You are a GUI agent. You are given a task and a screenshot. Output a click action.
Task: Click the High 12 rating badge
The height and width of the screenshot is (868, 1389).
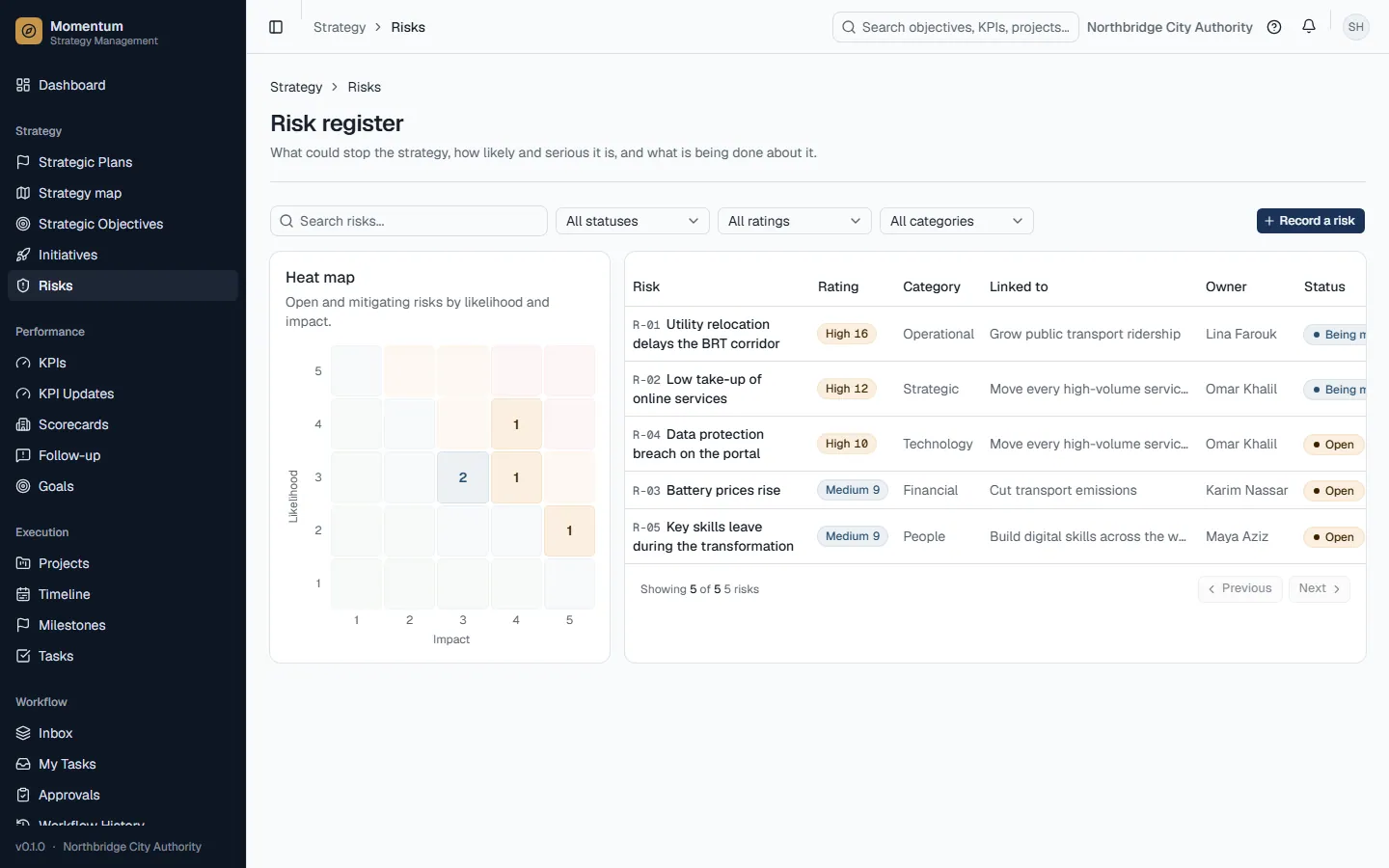(846, 389)
